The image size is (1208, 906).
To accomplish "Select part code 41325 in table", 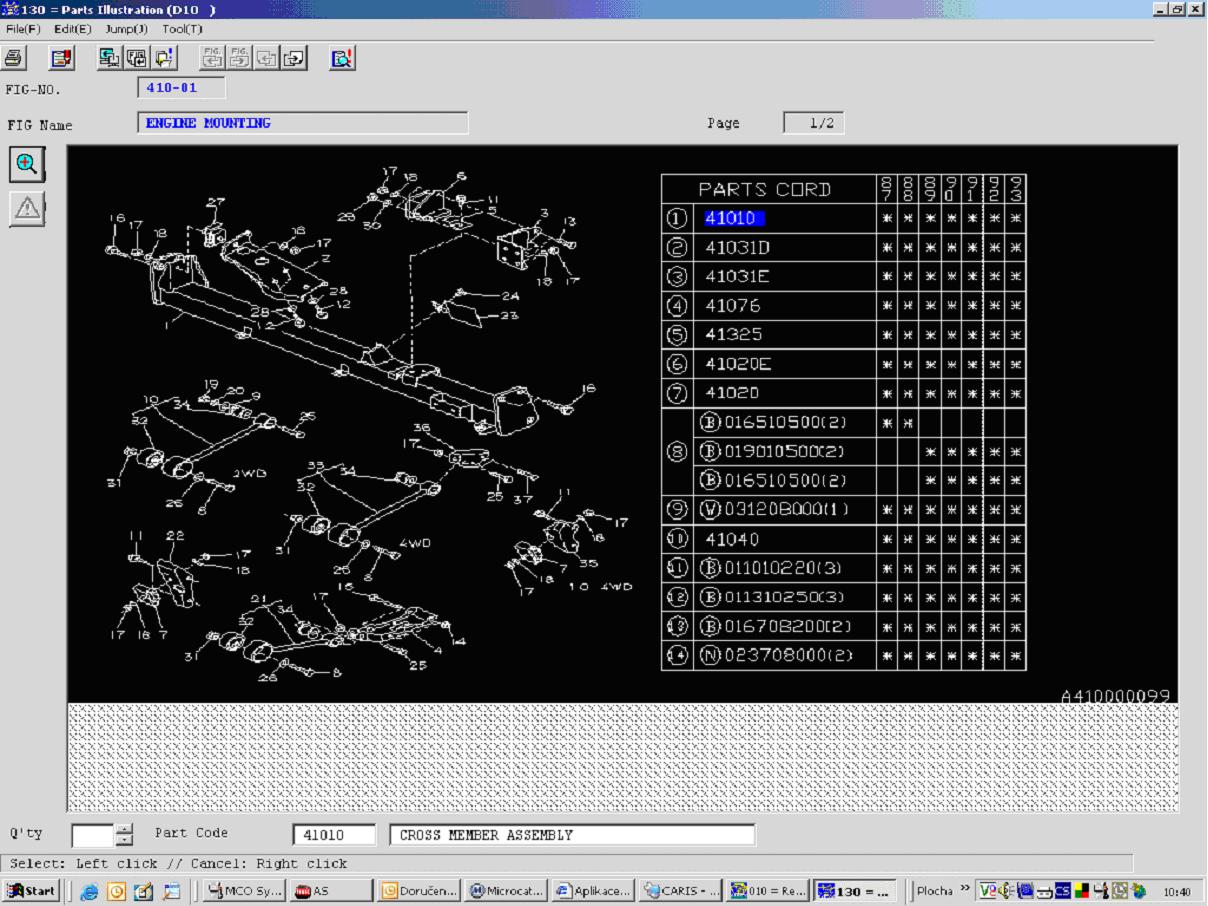I will 732,335.
